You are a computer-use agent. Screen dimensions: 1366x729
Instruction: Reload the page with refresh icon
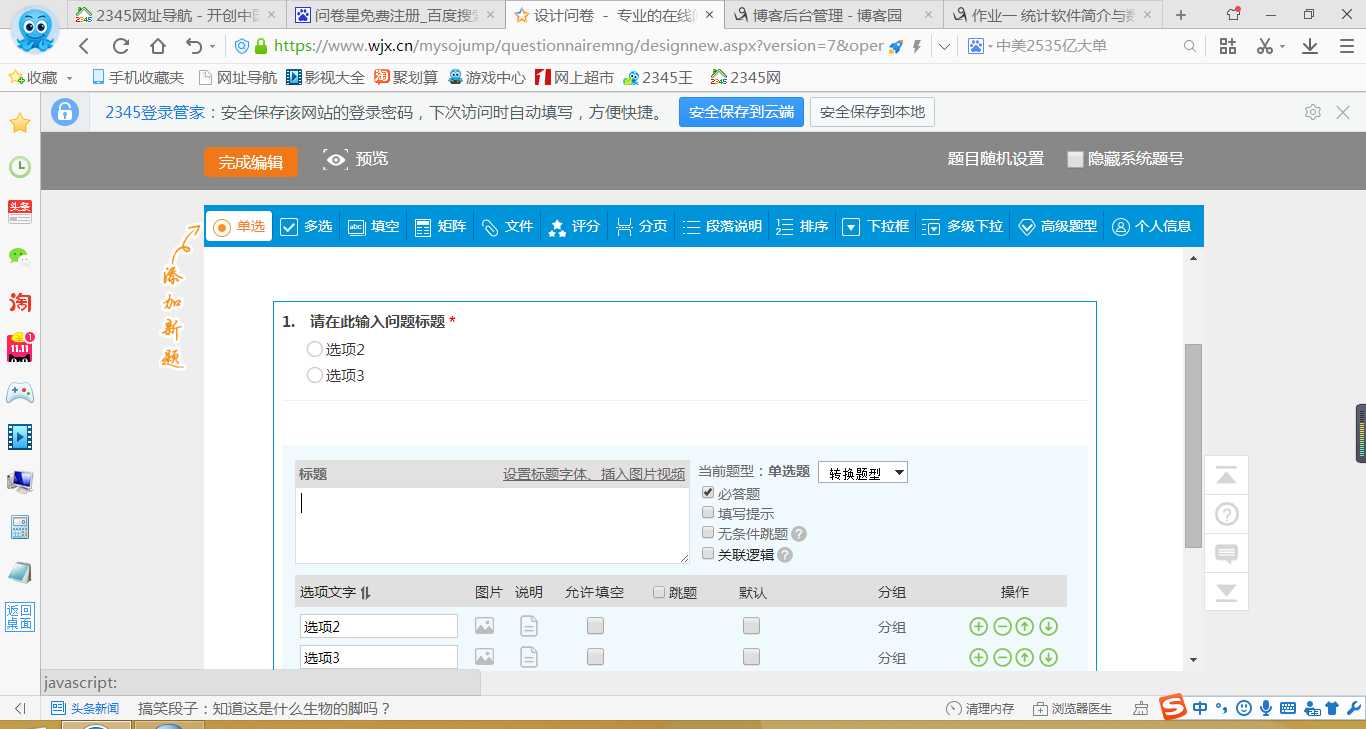click(121, 46)
